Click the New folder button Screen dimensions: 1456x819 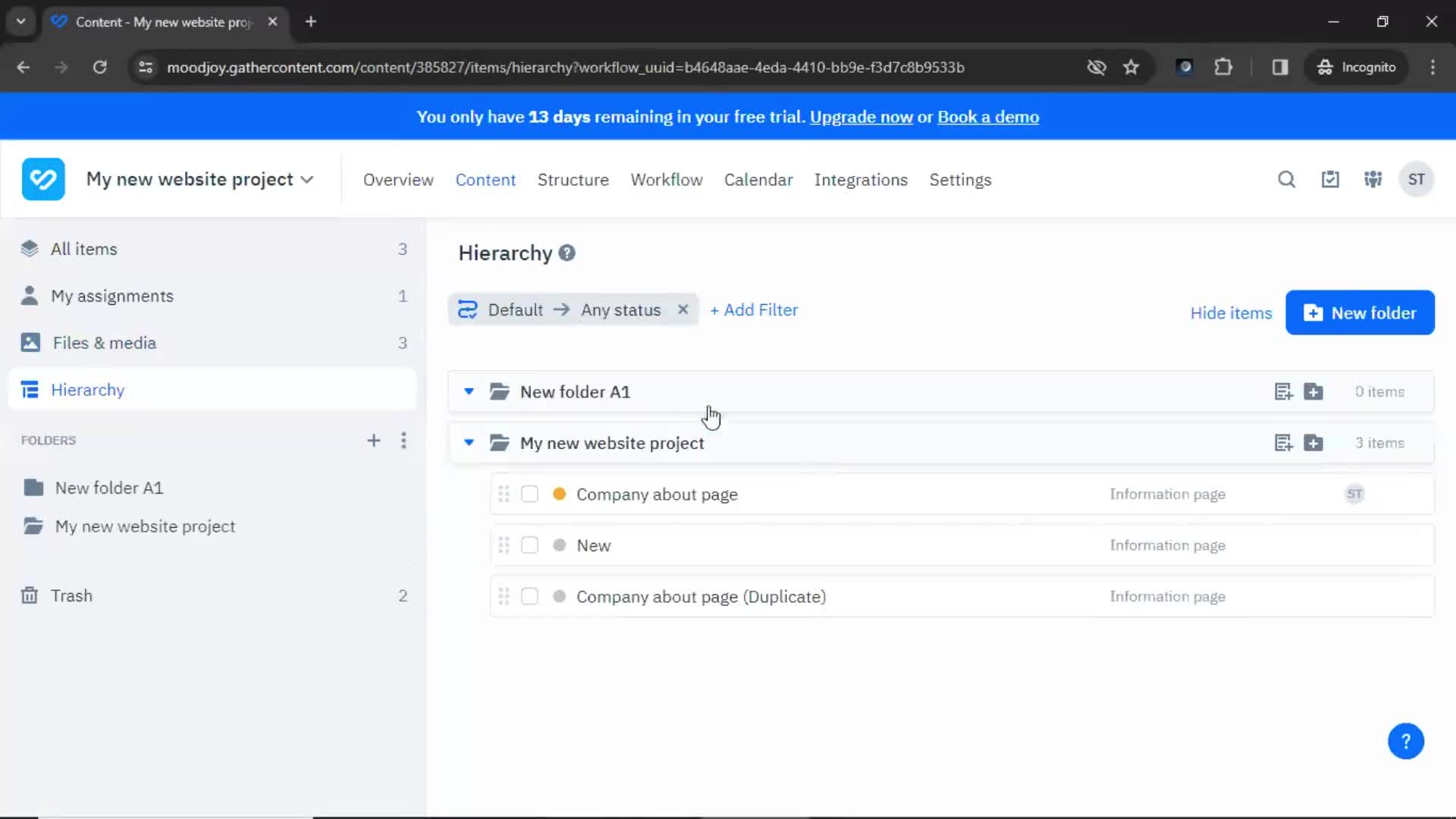(1360, 312)
